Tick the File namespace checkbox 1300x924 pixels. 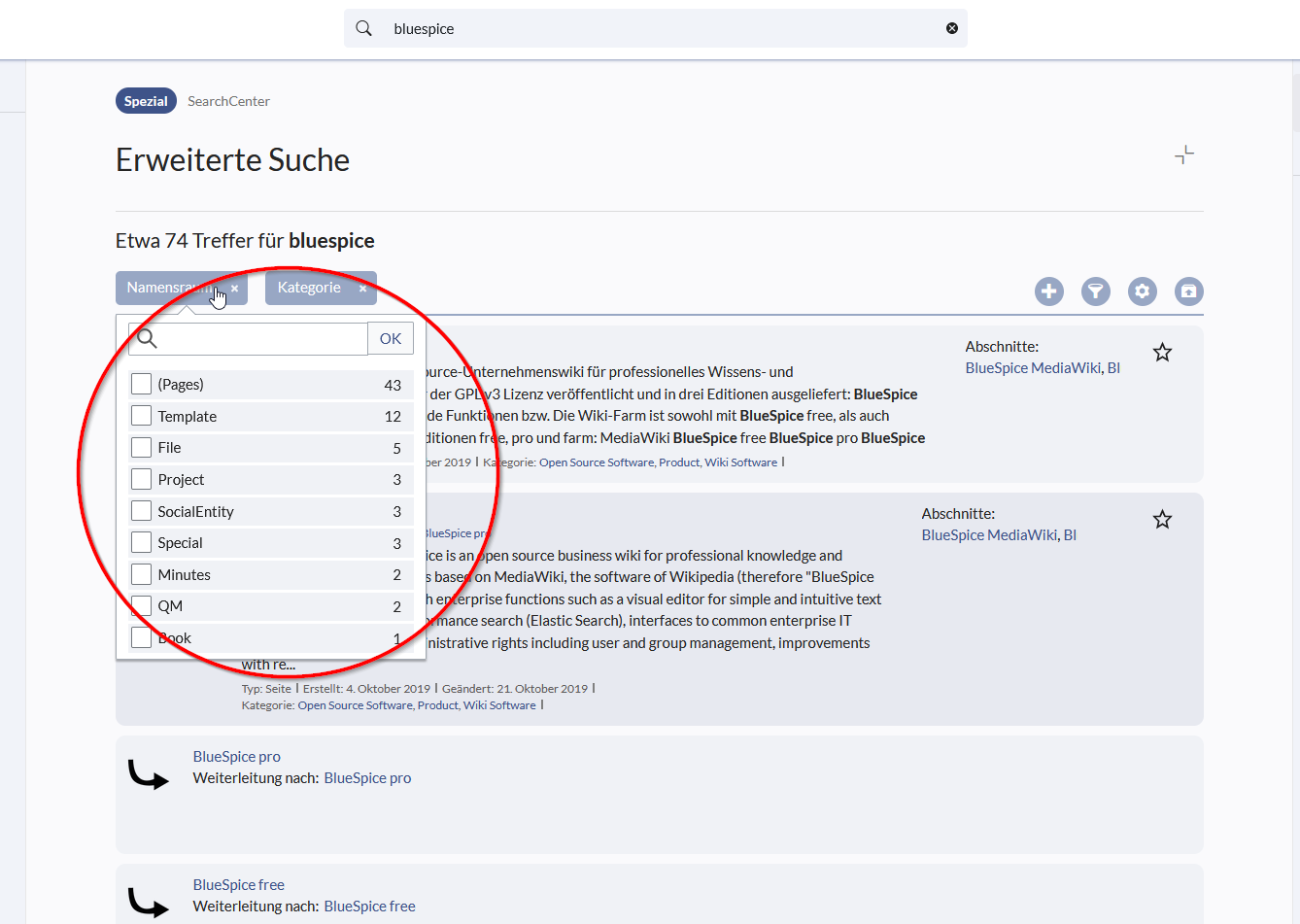coord(142,448)
